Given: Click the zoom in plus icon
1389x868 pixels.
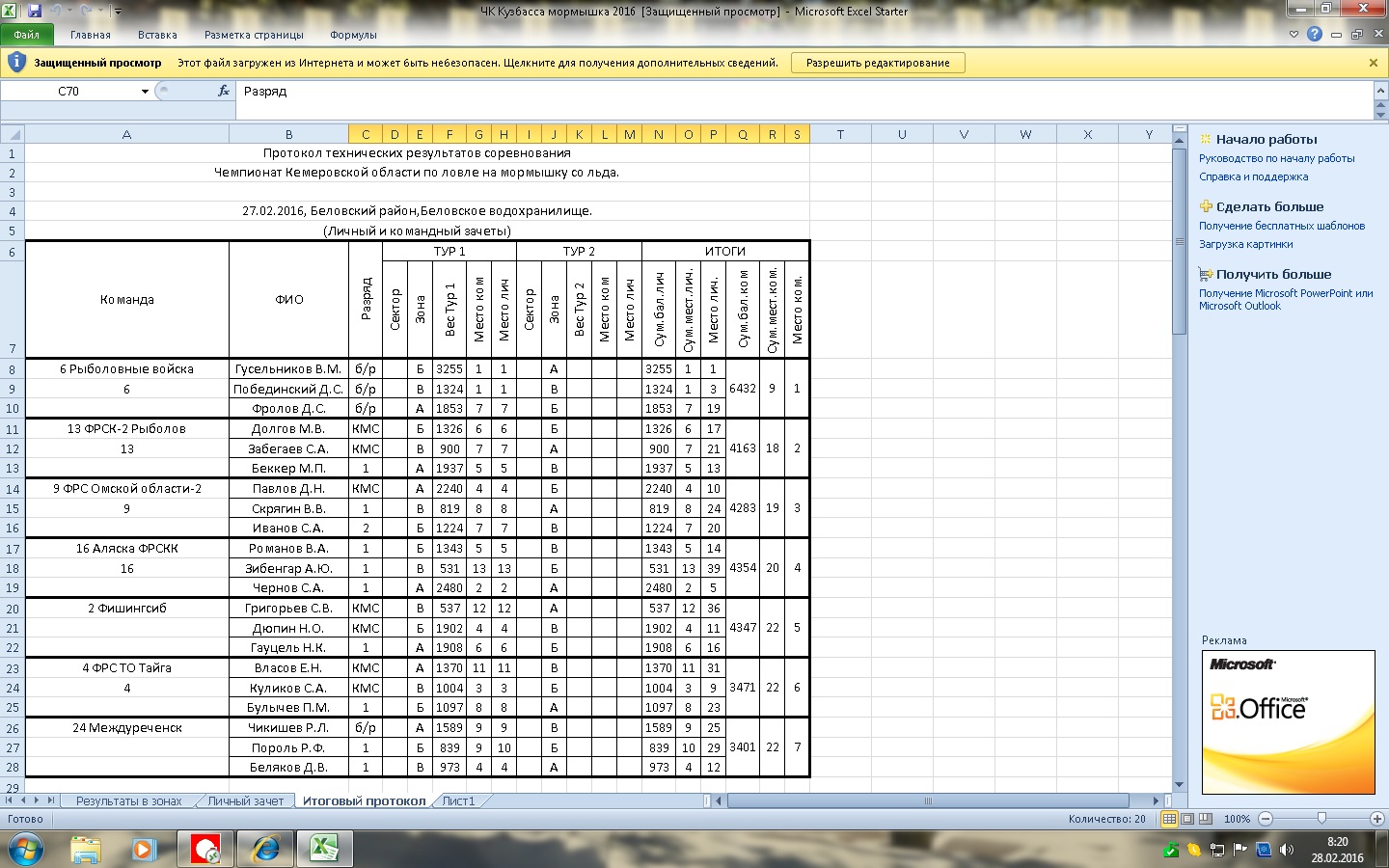Looking at the screenshot, I should pyautogui.click(x=1376, y=819).
